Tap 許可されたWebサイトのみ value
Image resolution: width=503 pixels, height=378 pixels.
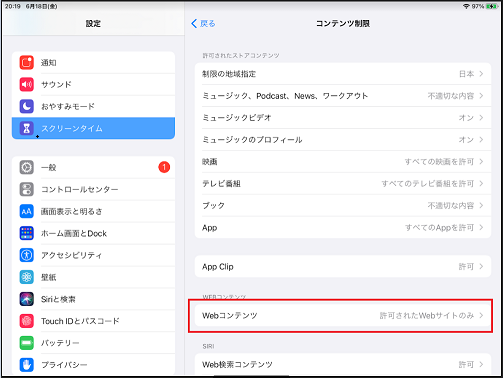pos(427,316)
